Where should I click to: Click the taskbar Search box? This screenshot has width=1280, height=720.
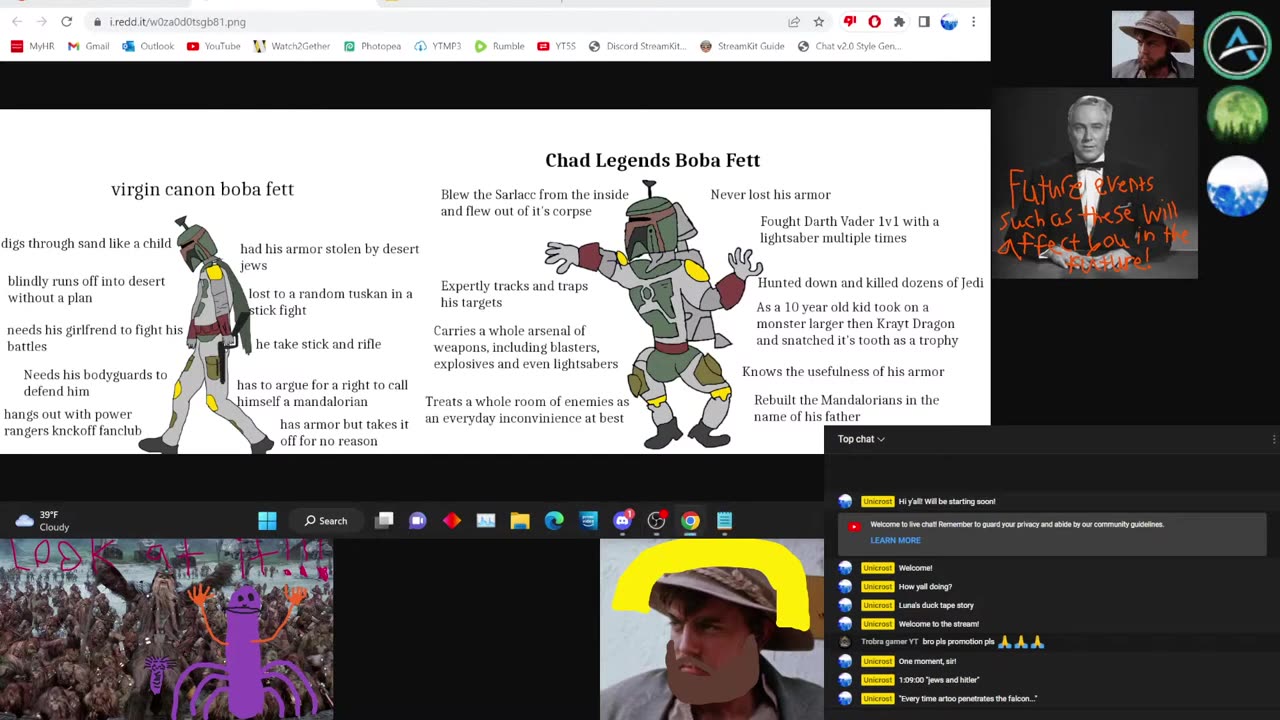point(326,521)
